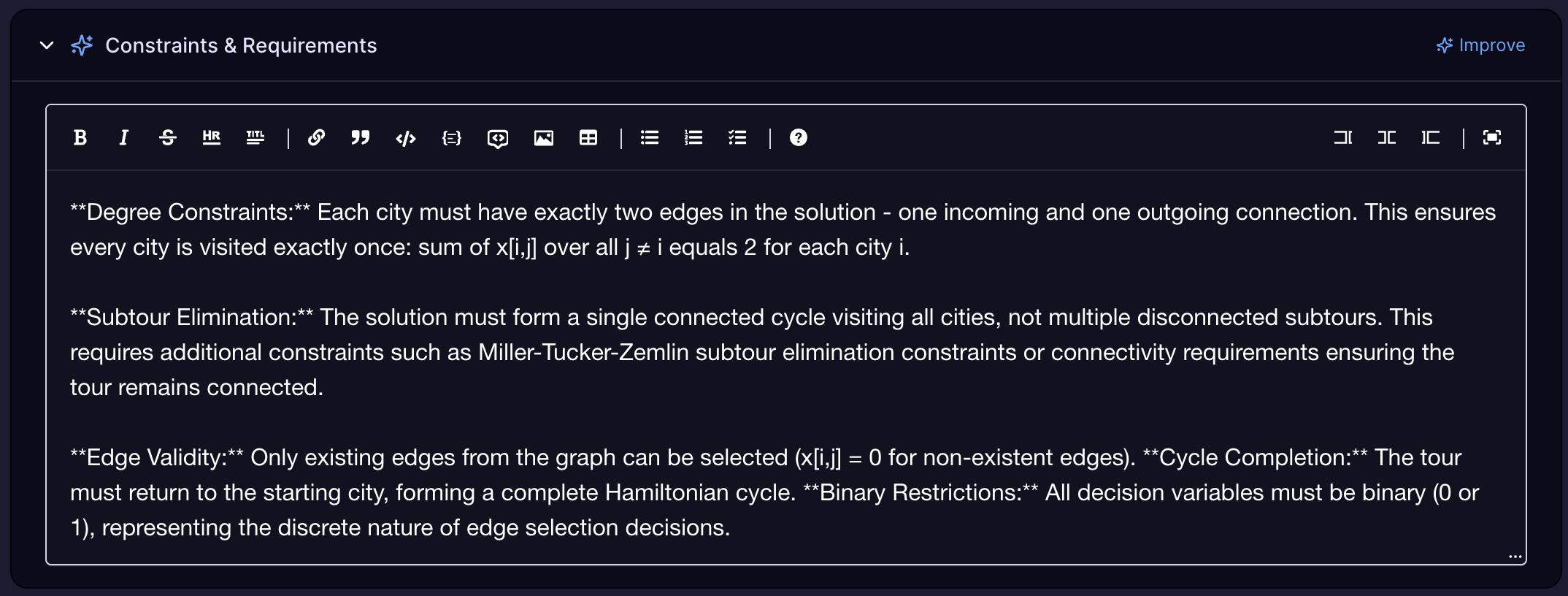Toggle italic formatting
1568x596 pixels.
124,137
